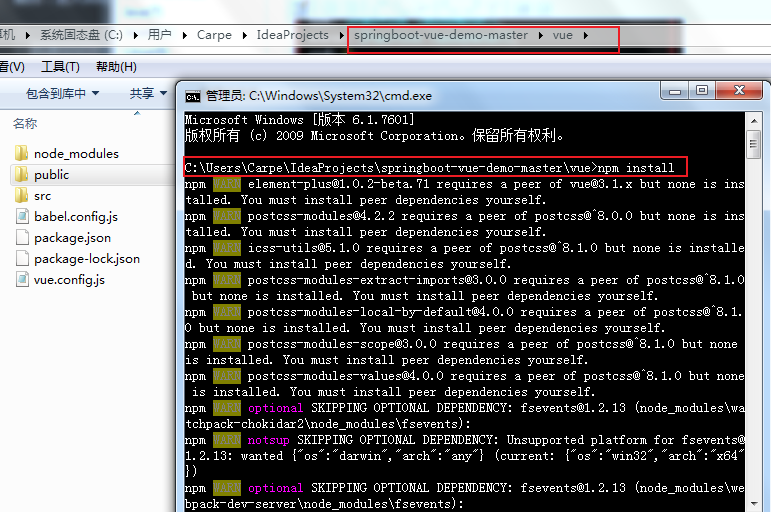
Task: Open the 帮助(H) menu
Action: (116, 67)
